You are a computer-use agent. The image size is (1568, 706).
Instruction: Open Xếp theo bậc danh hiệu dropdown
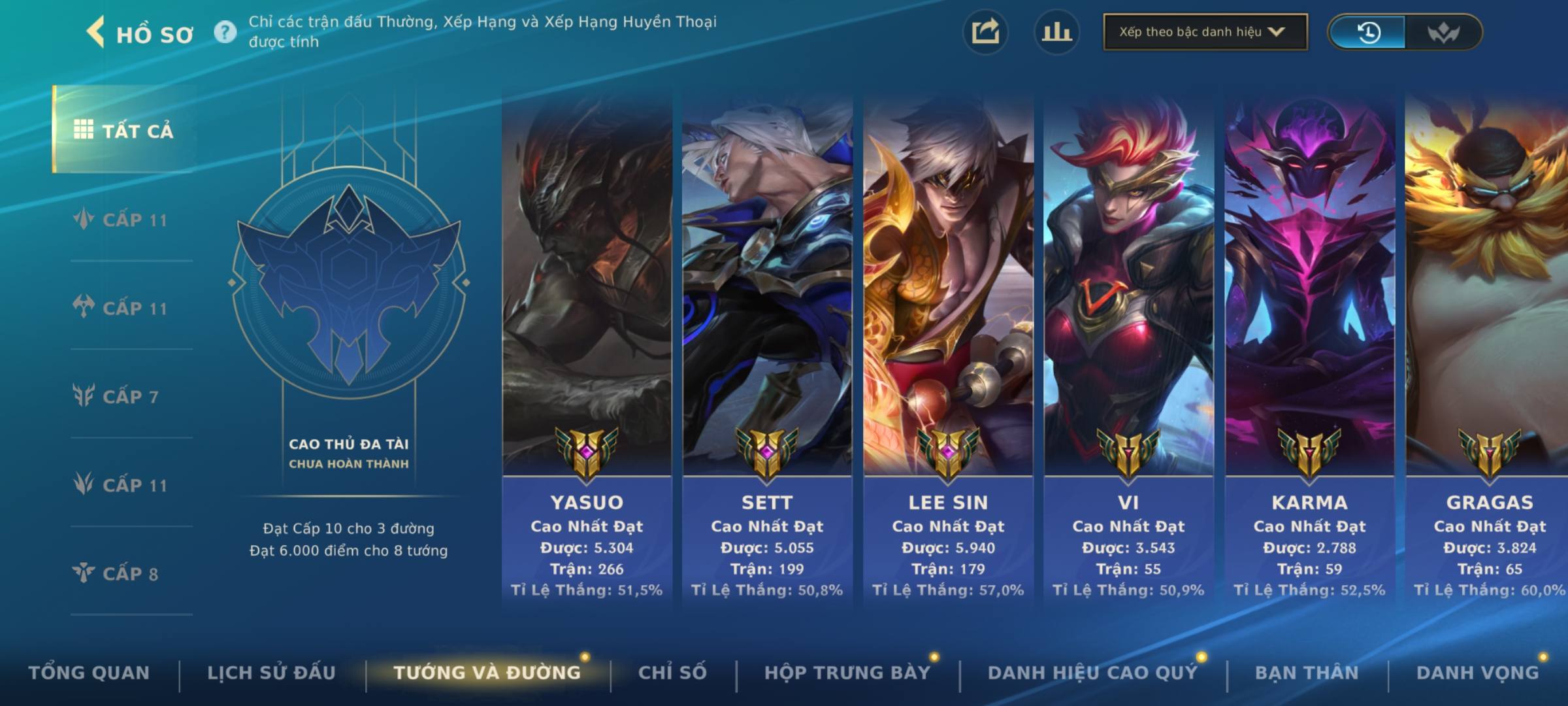[1205, 32]
